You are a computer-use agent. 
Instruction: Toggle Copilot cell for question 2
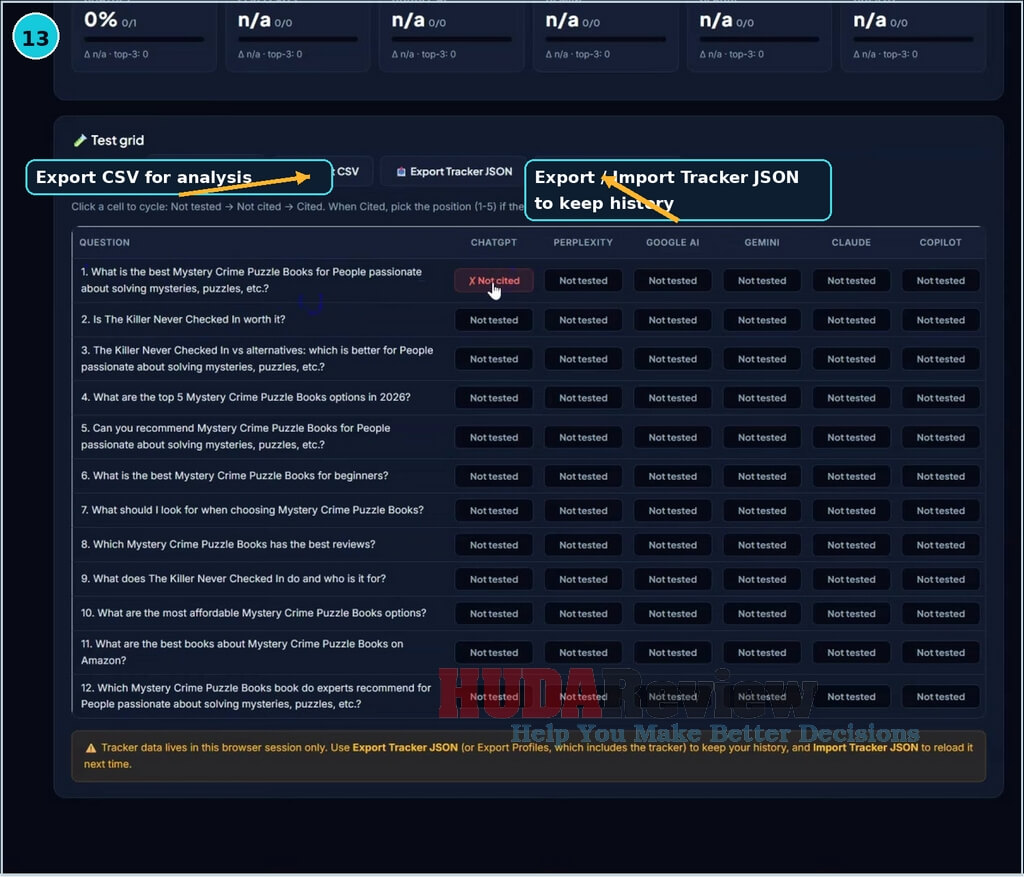point(940,320)
